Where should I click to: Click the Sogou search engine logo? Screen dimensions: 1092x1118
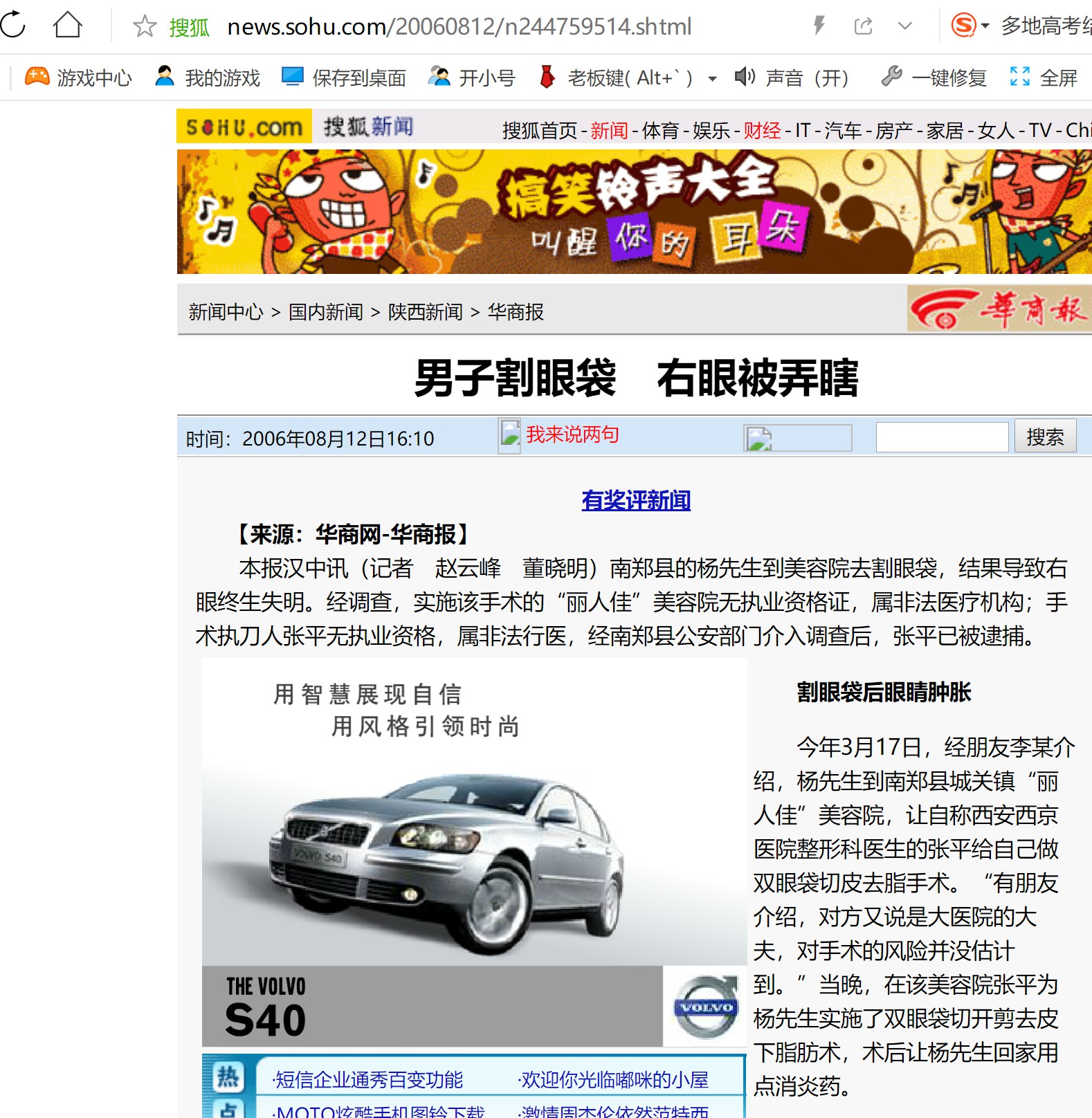click(x=963, y=26)
